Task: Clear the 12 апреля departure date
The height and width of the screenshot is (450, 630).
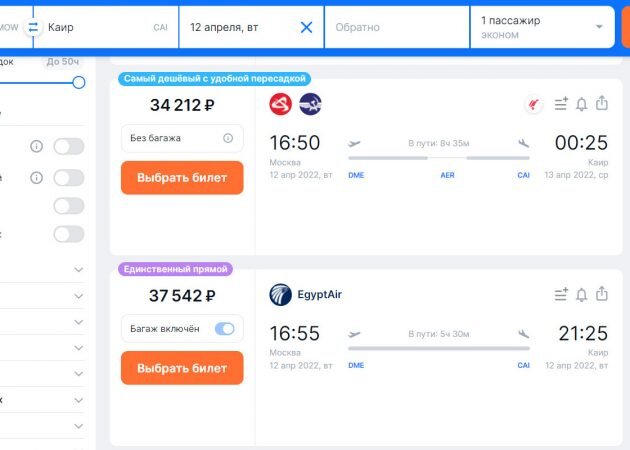Action: (x=306, y=27)
